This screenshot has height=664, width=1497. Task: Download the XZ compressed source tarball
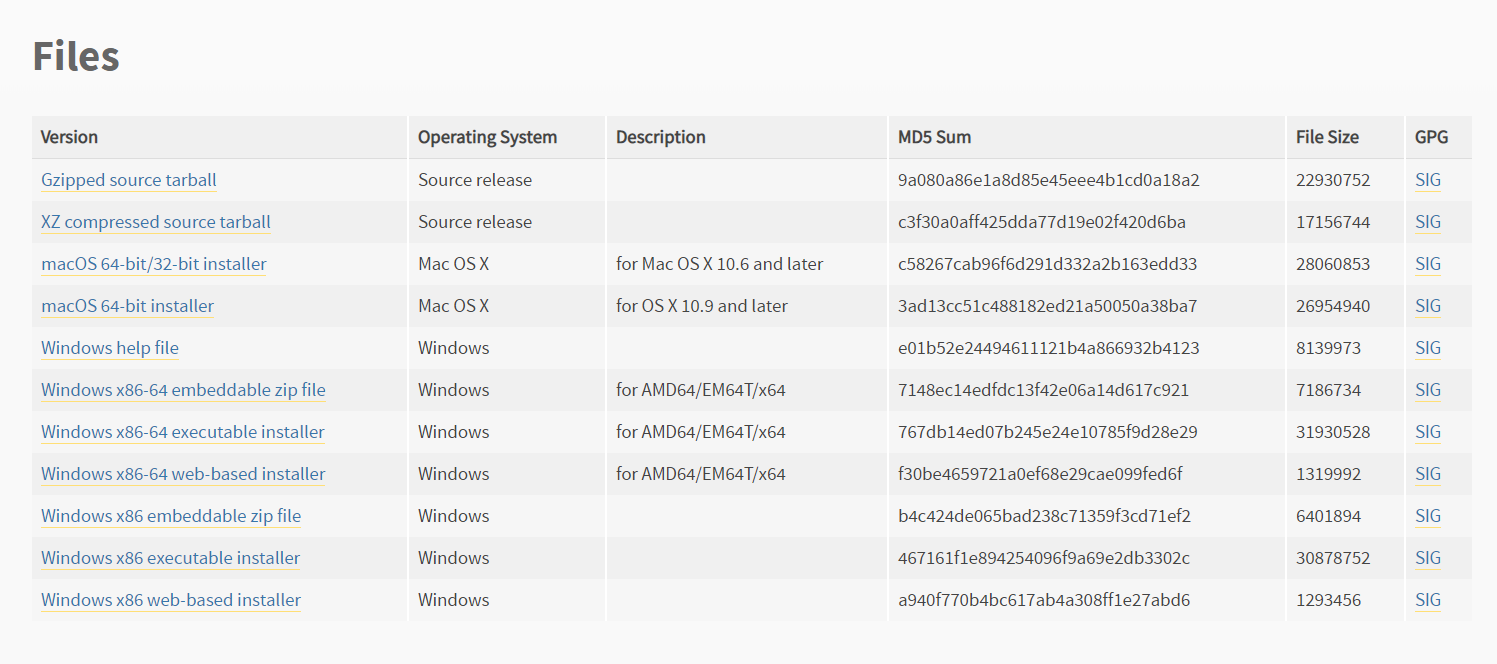point(156,222)
